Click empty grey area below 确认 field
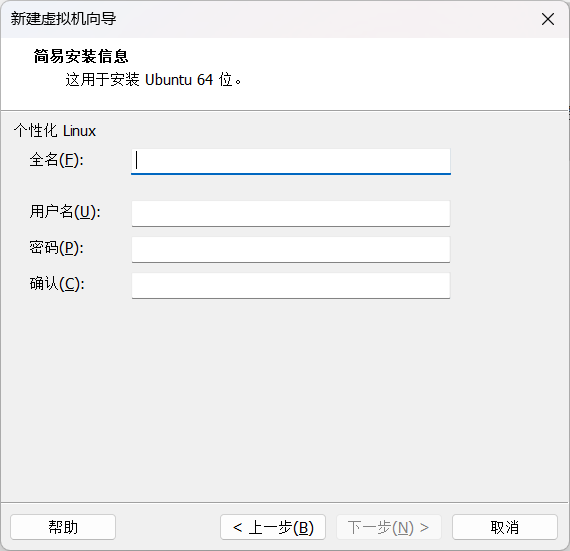The width and height of the screenshot is (570, 551). click(x=284, y=400)
